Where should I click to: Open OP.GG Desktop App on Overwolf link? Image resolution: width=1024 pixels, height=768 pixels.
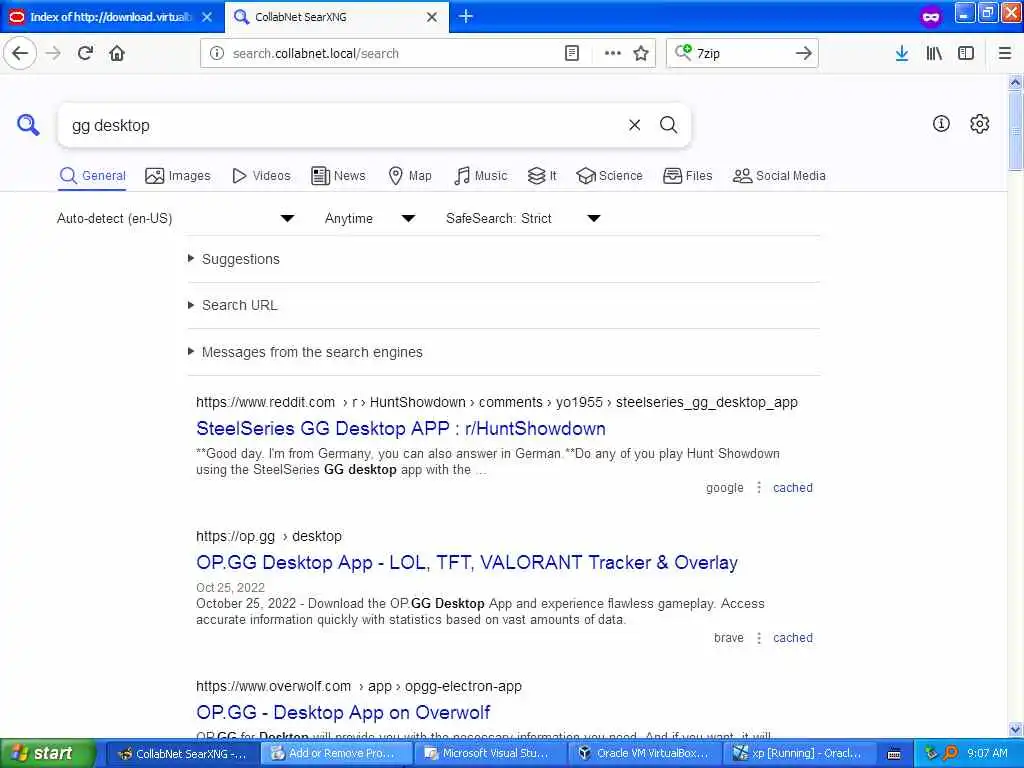coord(343,712)
